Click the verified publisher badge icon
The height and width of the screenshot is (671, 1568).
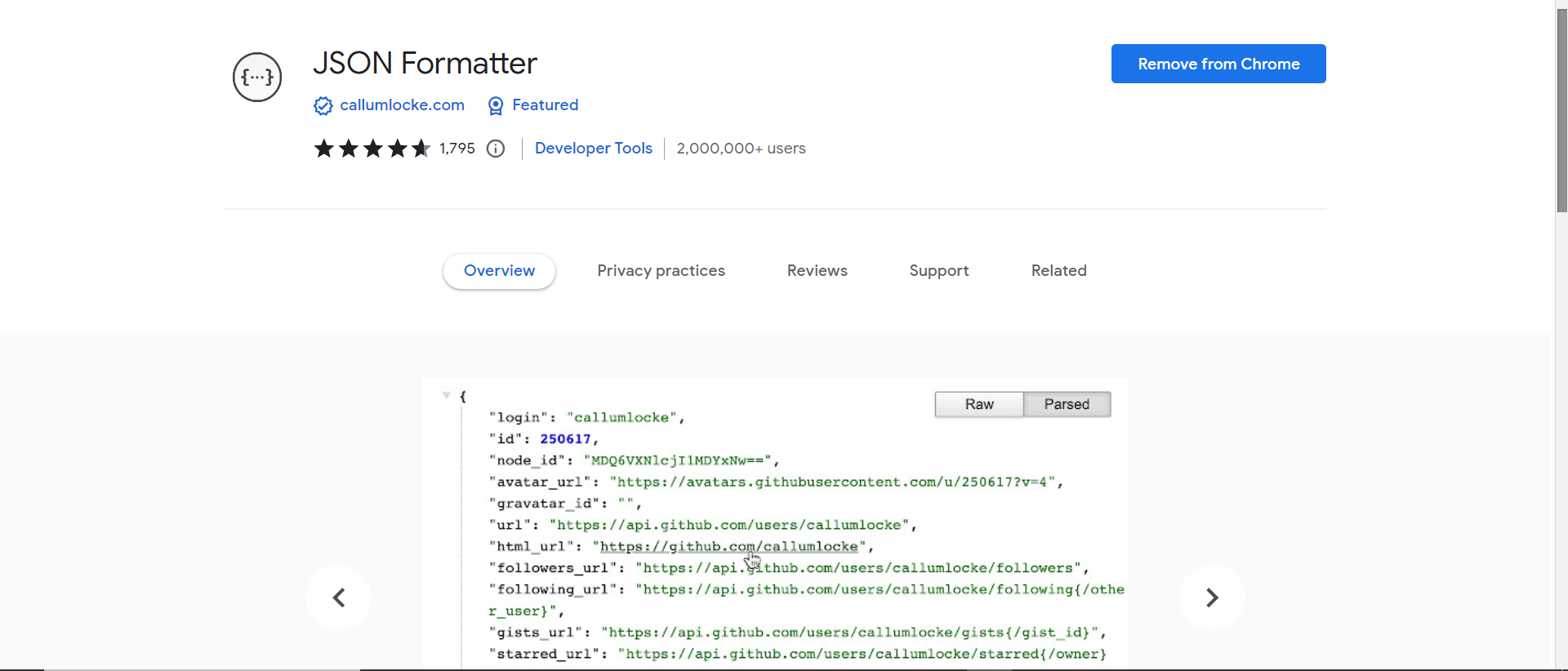point(323,106)
